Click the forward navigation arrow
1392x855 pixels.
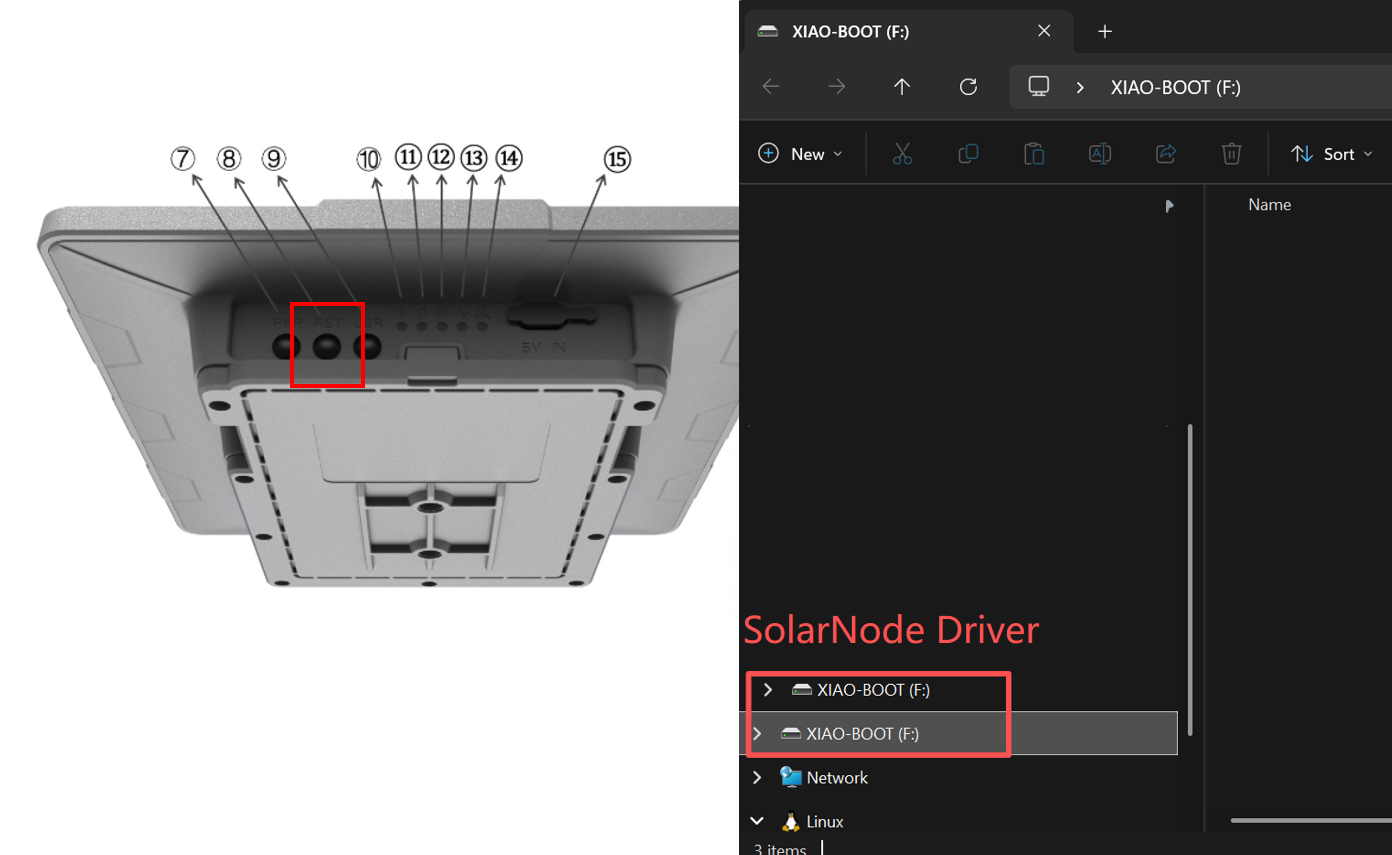[837, 87]
